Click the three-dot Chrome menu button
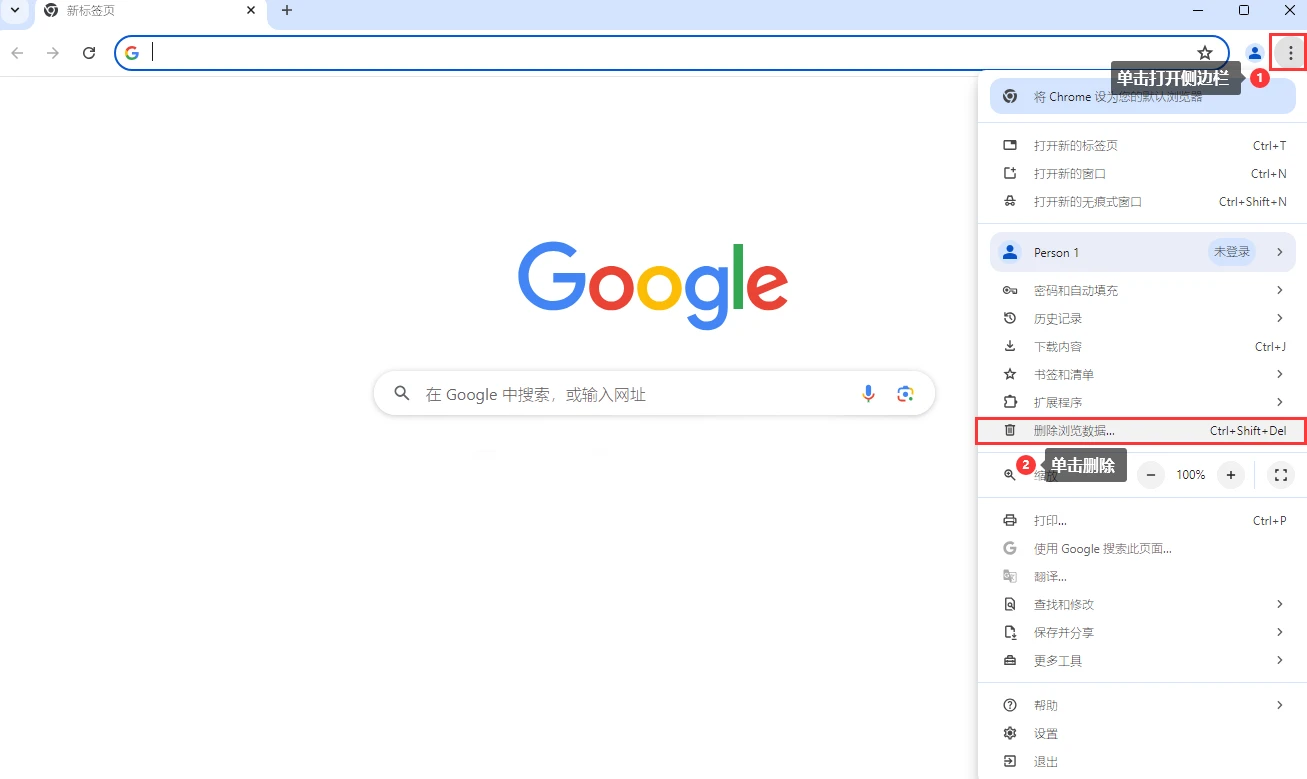The height and width of the screenshot is (779, 1307). [x=1290, y=53]
